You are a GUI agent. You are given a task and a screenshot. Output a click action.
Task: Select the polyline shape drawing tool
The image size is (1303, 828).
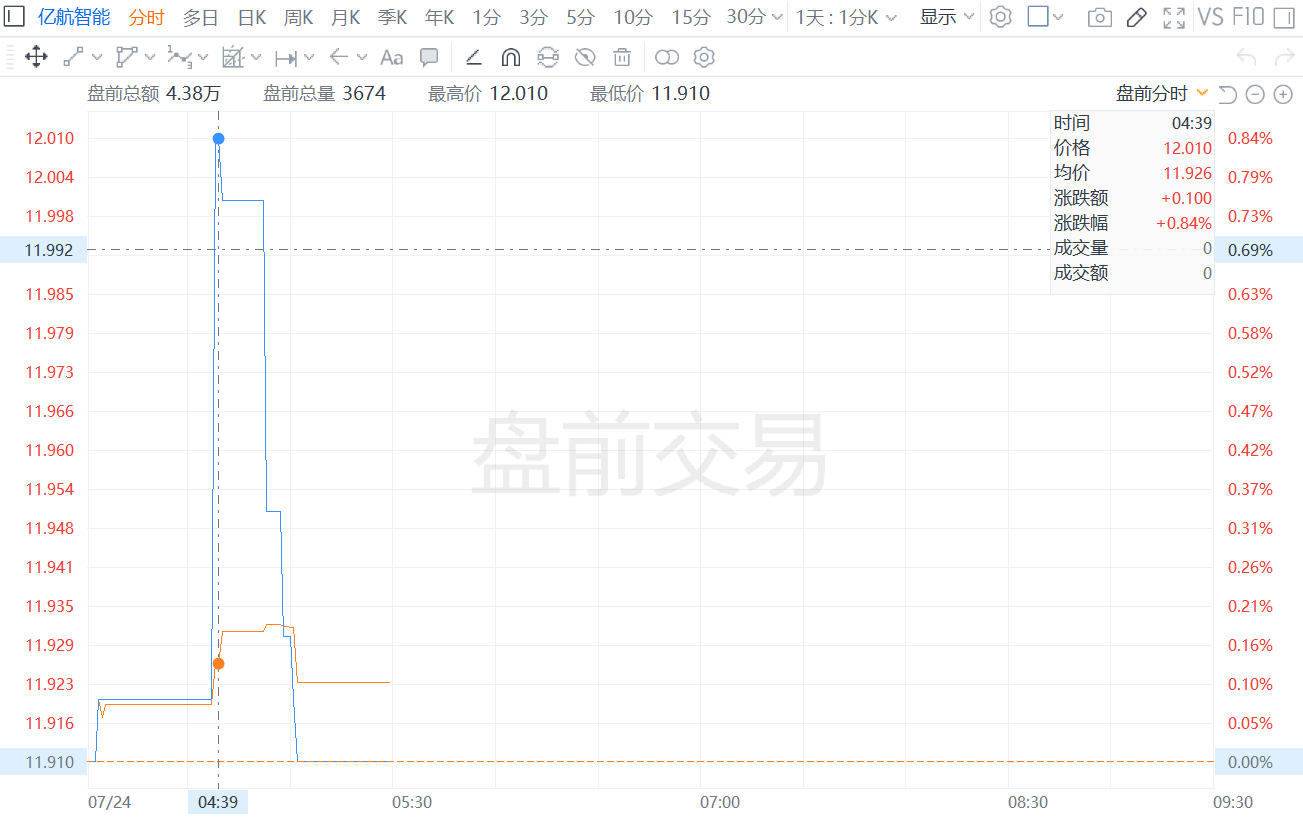[126, 57]
